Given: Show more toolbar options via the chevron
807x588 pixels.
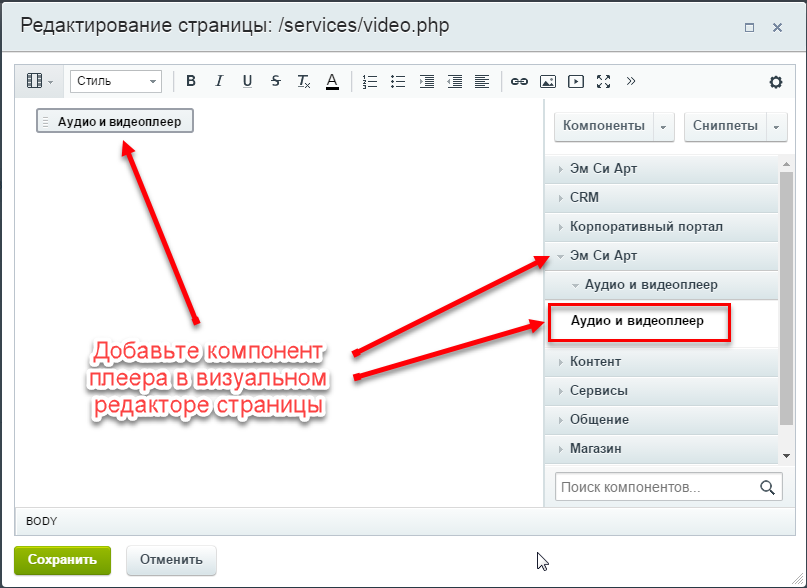Looking at the screenshot, I should [630, 81].
